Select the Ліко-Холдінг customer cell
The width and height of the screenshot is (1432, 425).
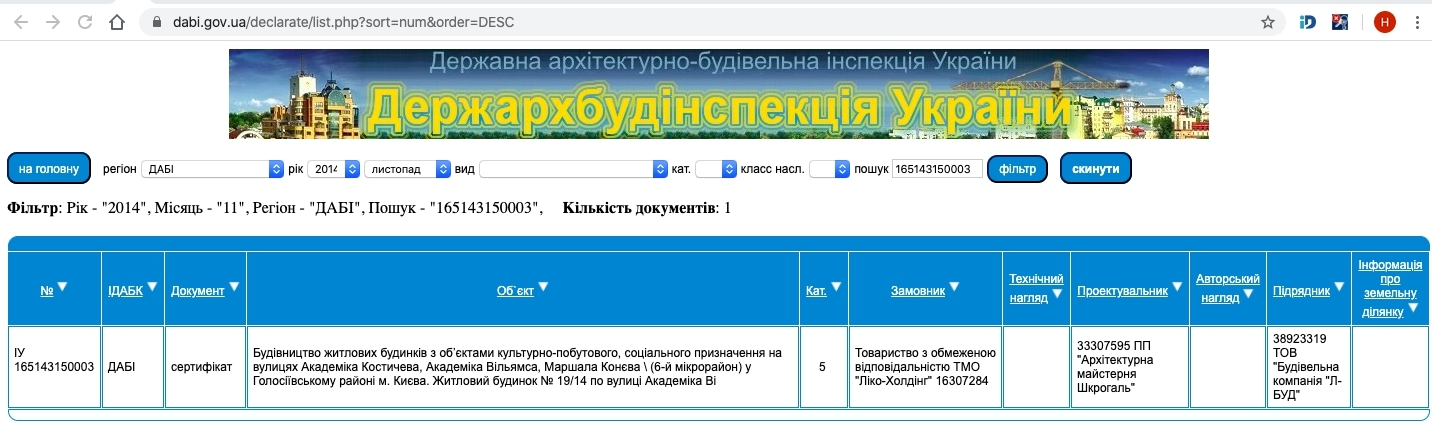point(925,367)
